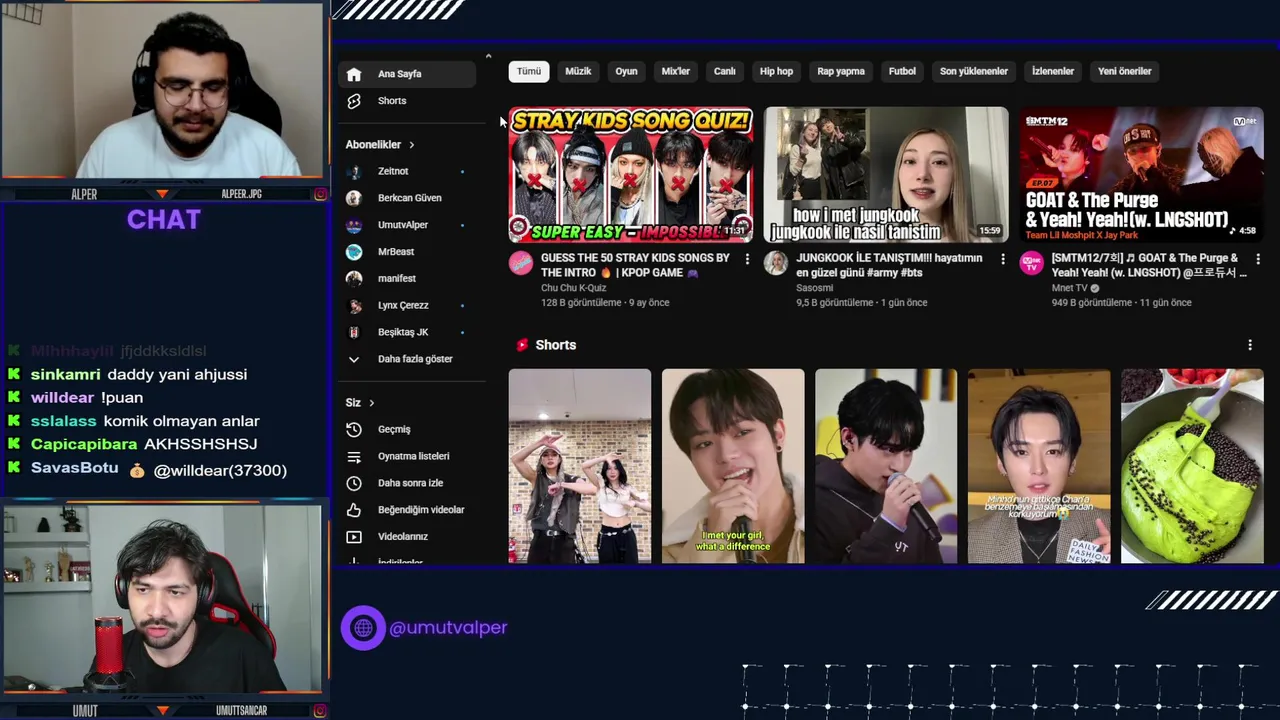Select the Hip hop filter chip
The image size is (1280, 720).
(x=776, y=71)
